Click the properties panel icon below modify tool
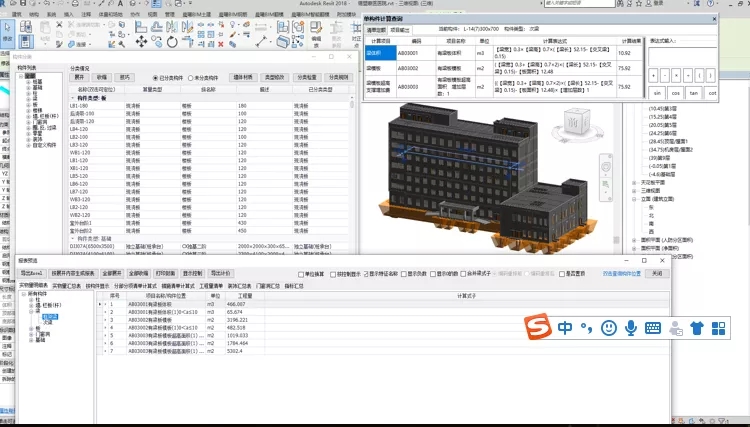750x427 pixels. [26, 42]
